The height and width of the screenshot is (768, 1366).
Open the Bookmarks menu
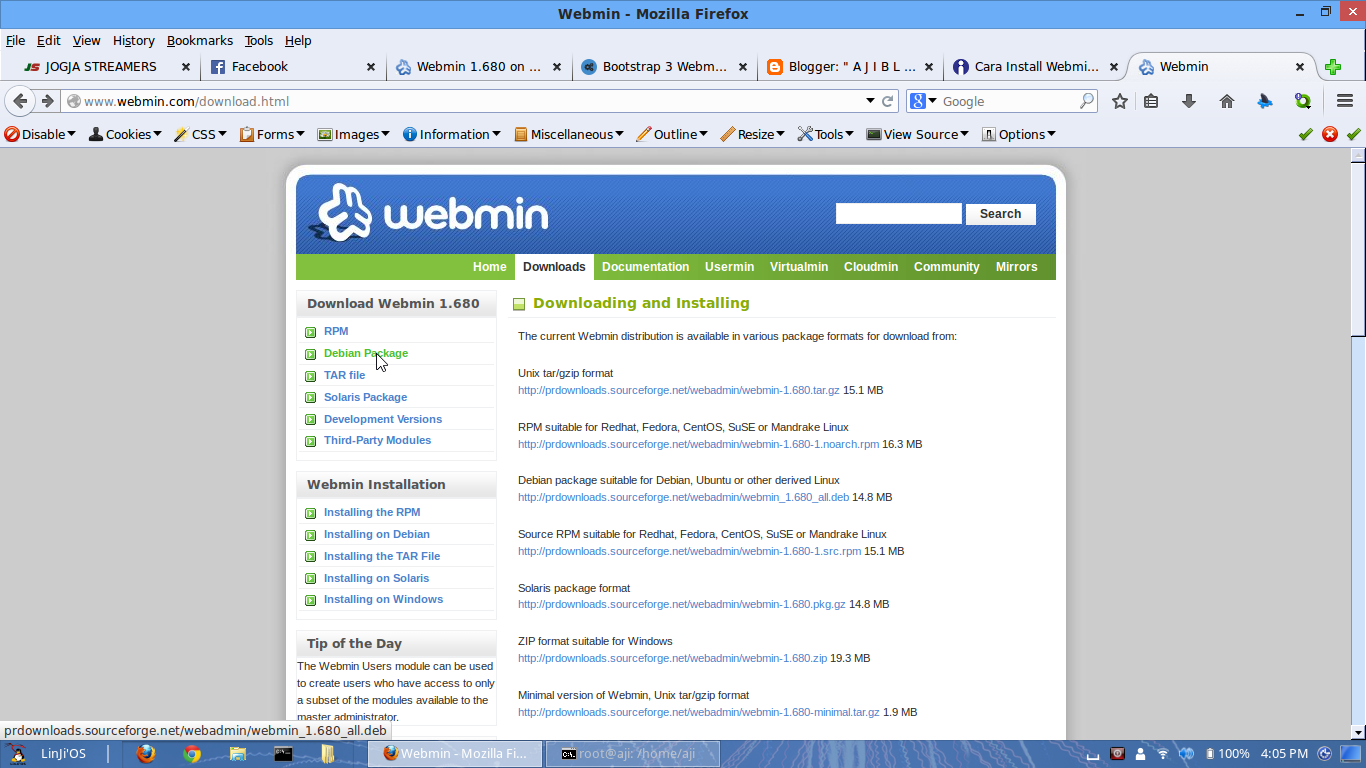[x=200, y=41]
